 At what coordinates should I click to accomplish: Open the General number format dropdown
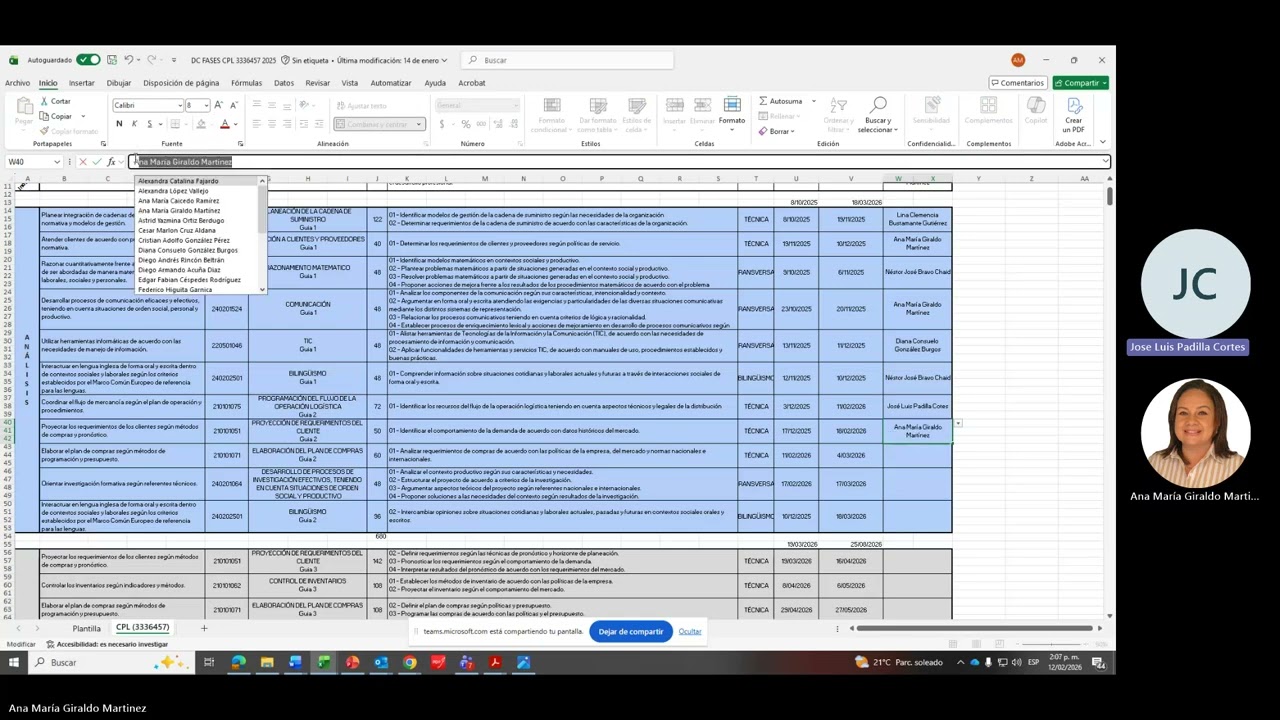517,105
